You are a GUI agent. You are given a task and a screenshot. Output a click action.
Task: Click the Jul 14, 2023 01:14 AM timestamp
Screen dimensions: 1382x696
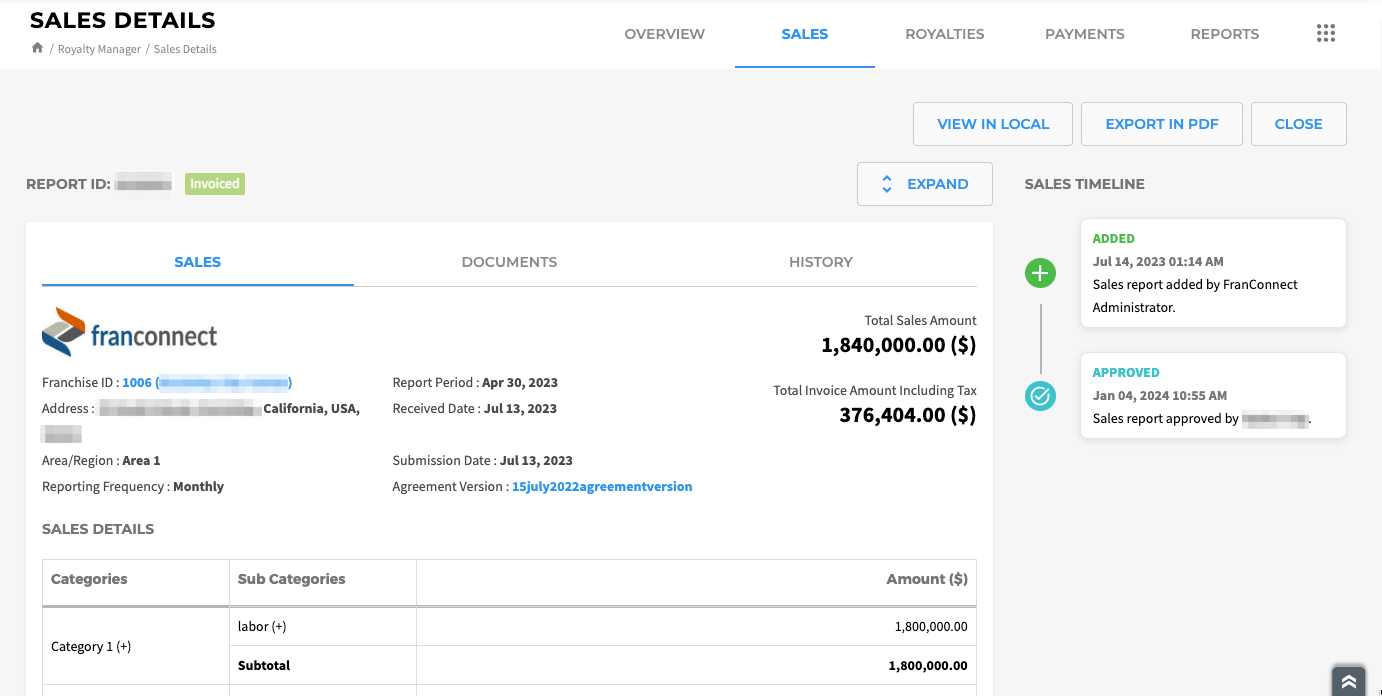pyautogui.click(x=1158, y=261)
